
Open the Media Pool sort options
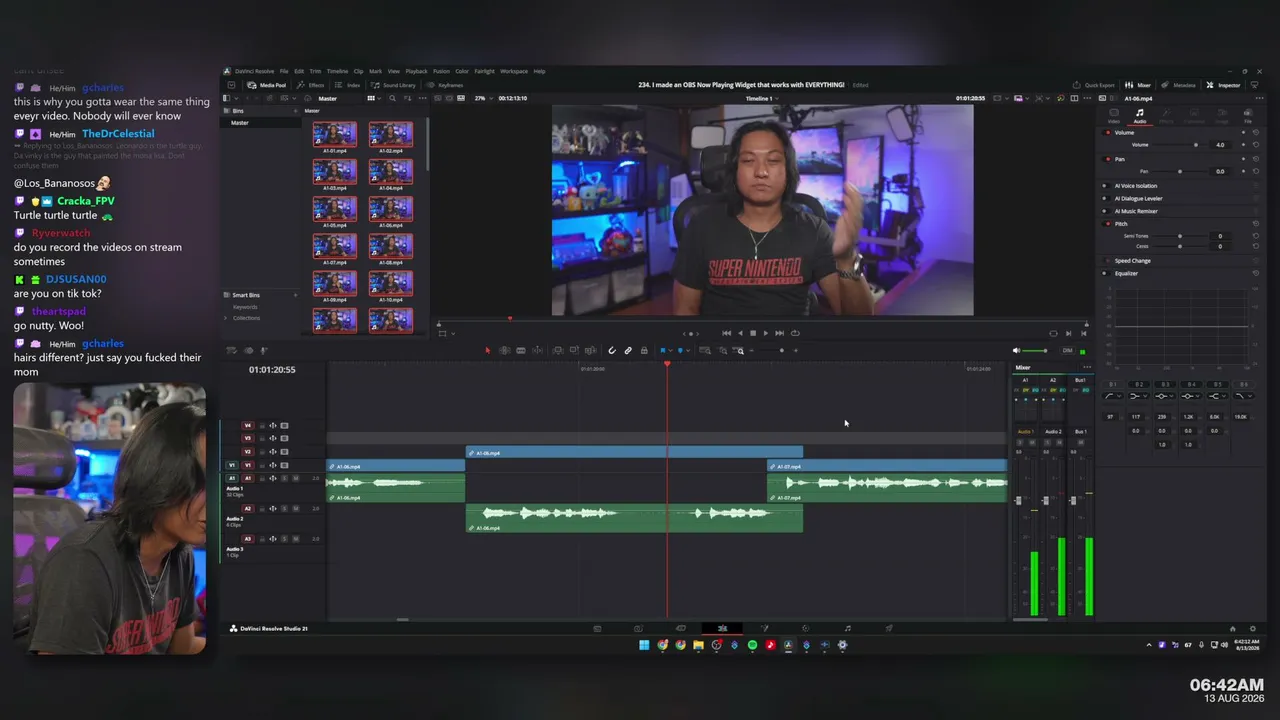tap(406, 98)
